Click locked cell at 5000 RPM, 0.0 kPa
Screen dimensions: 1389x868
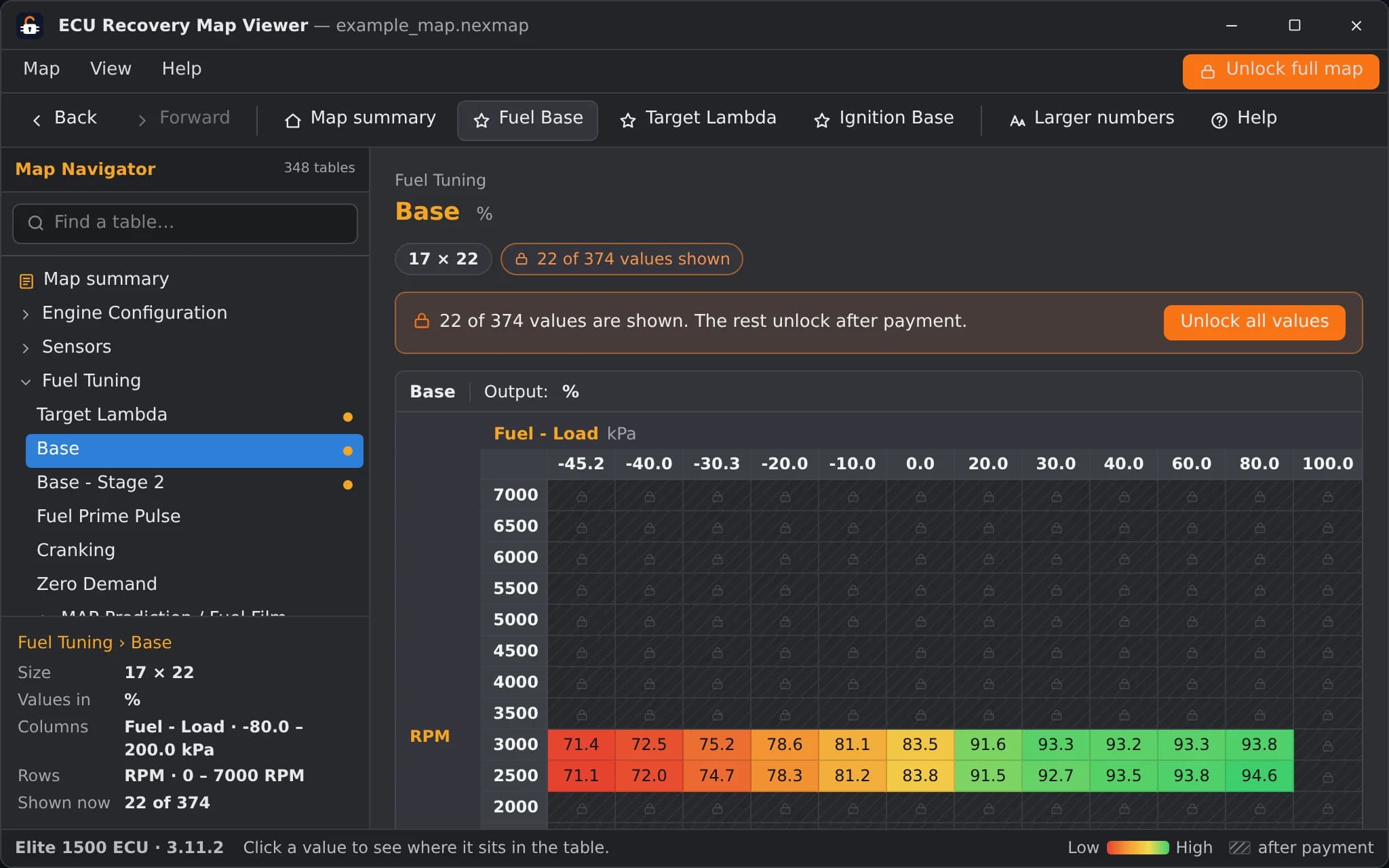(920, 620)
